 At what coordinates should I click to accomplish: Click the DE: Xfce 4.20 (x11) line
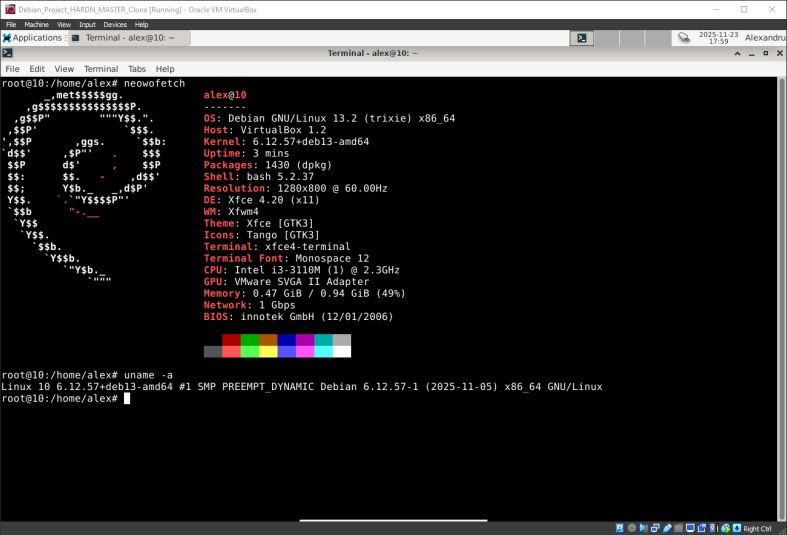261,200
